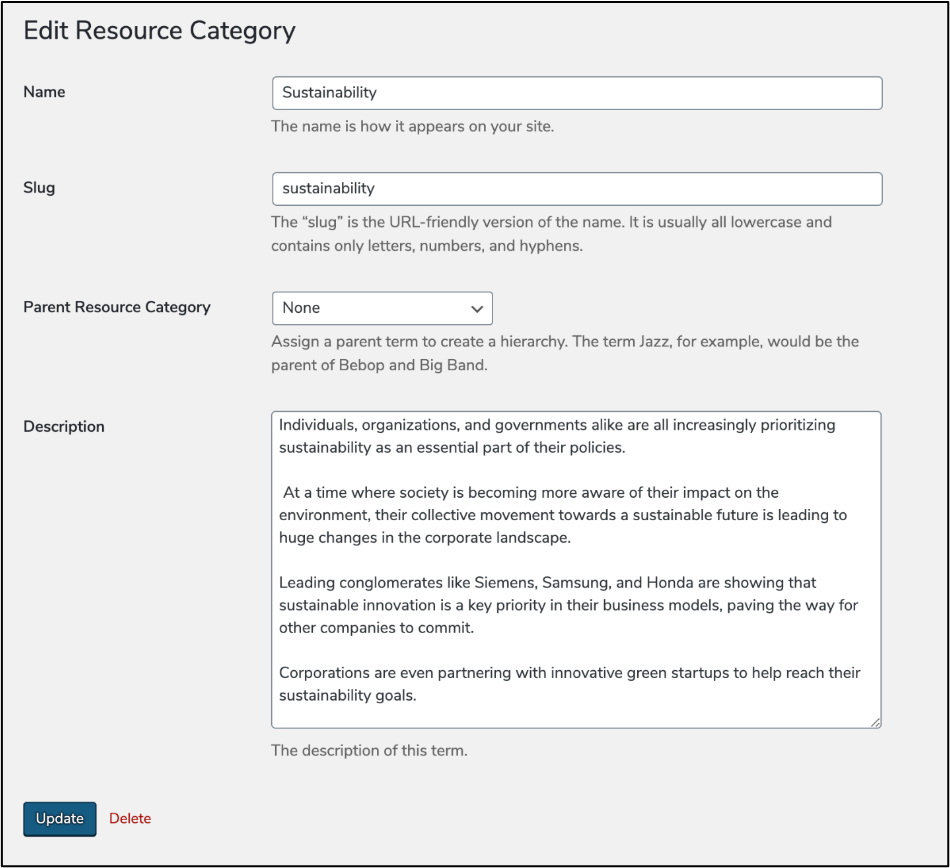Click the chevron arrow in the None dropdown
Image resolution: width=950 pixels, height=868 pixels.
click(x=476, y=308)
